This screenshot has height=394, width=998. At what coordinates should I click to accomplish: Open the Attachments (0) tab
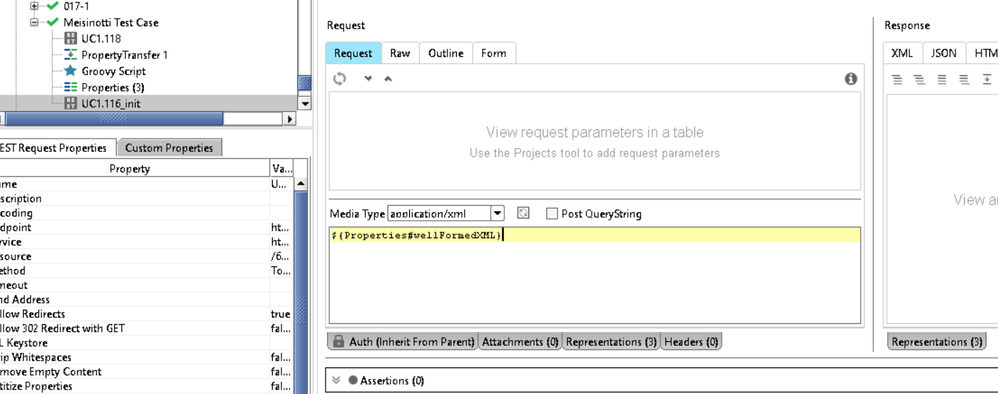[520, 342]
